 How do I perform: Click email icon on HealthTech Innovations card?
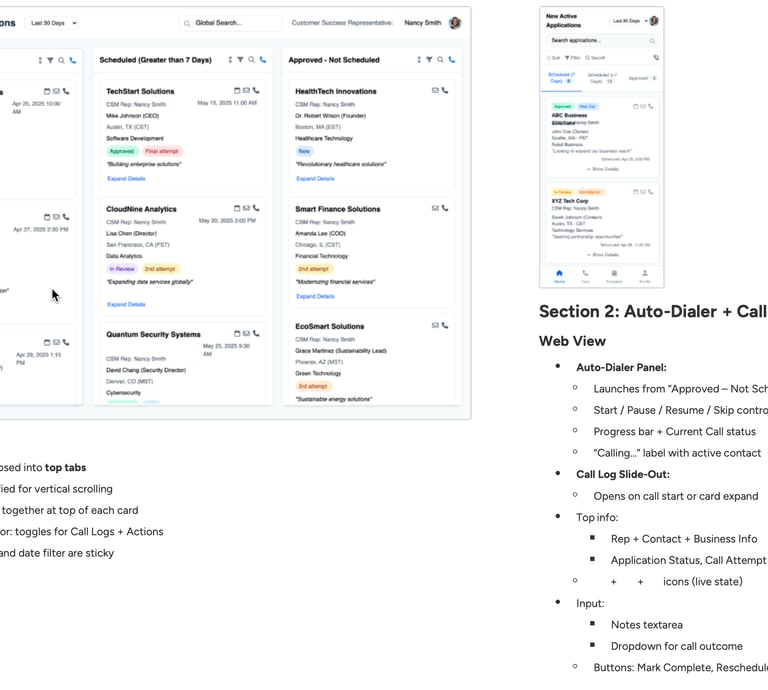[435, 91]
